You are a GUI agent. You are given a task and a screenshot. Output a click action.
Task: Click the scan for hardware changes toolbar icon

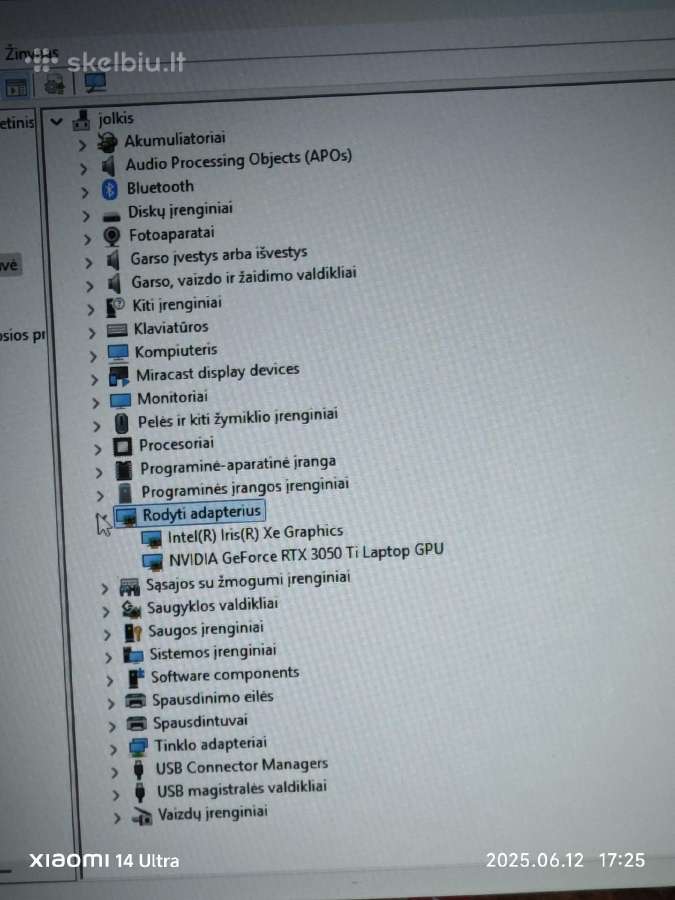pos(94,83)
